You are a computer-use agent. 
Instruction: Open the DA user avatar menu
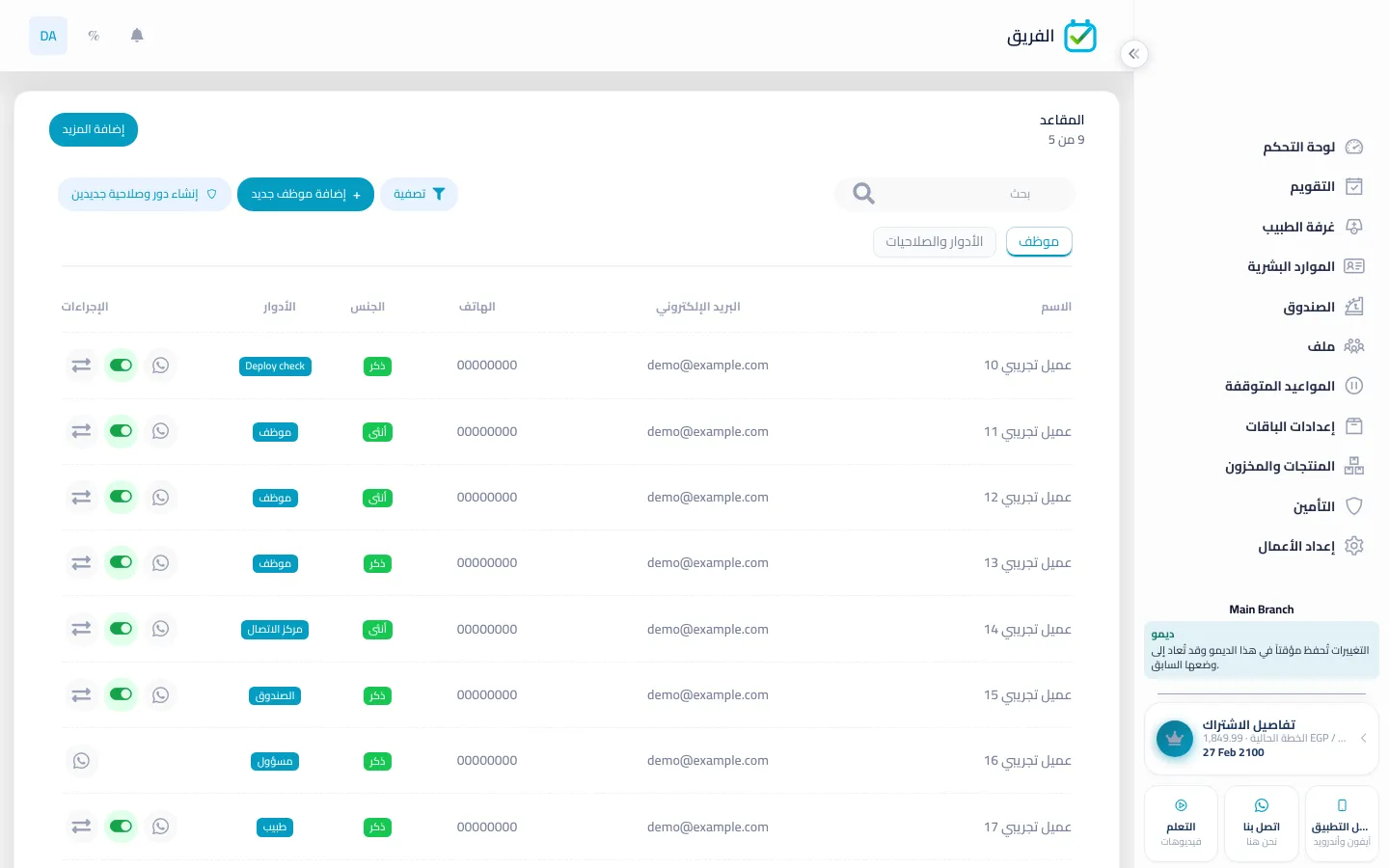coord(48,36)
